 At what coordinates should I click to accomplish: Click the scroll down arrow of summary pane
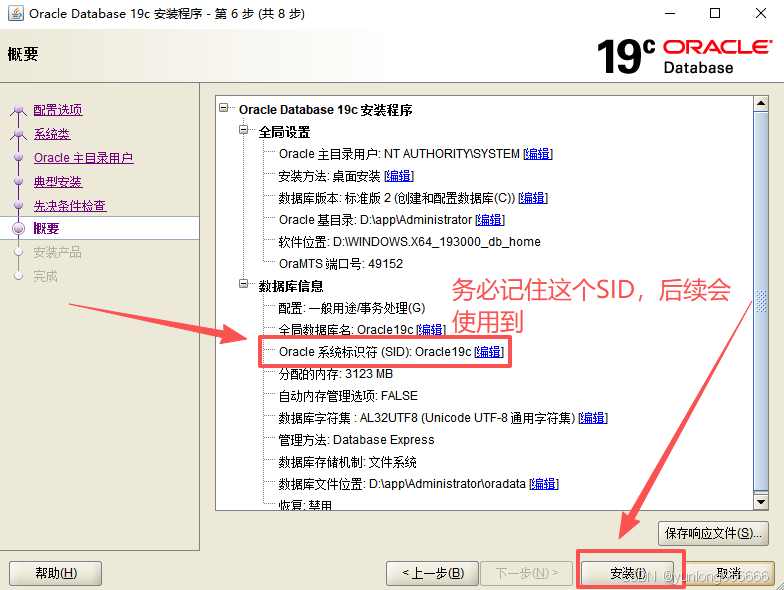[761, 502]
